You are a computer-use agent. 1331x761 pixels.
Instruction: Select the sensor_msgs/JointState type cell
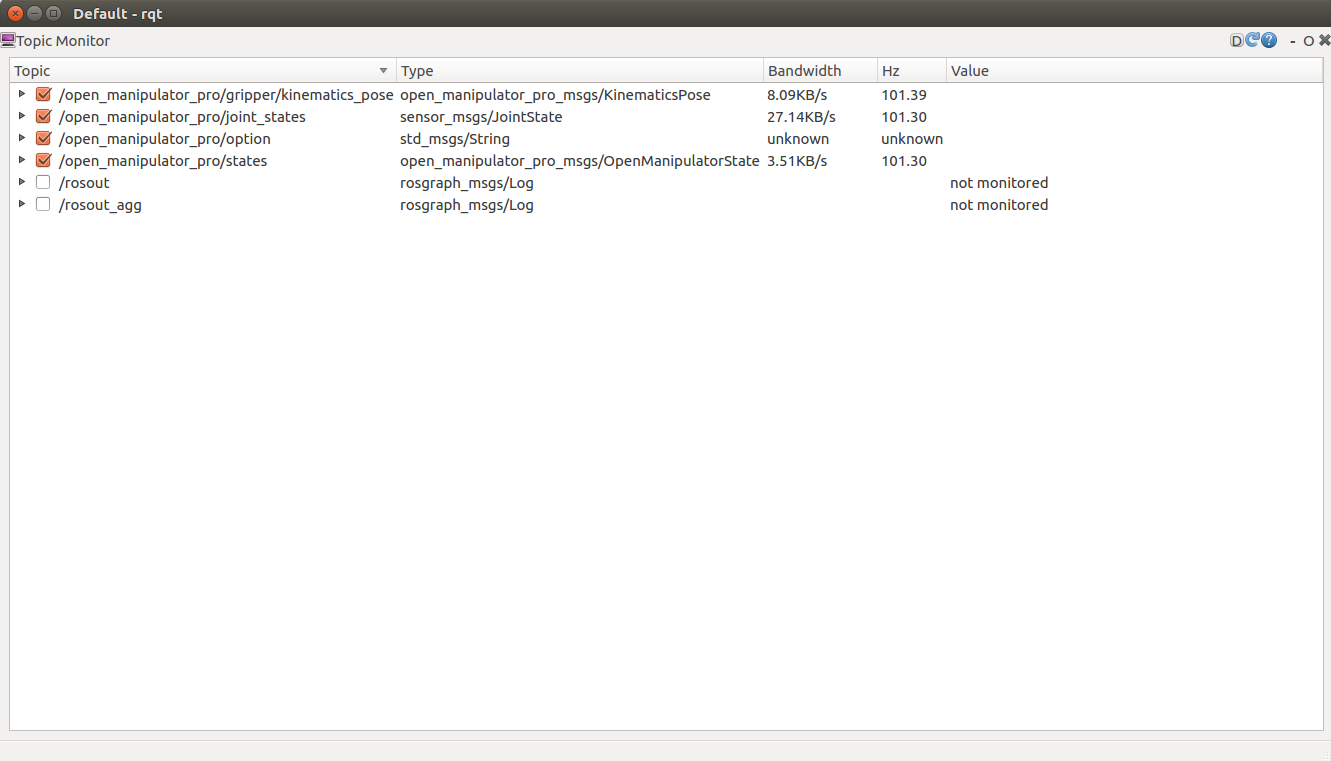481,117
